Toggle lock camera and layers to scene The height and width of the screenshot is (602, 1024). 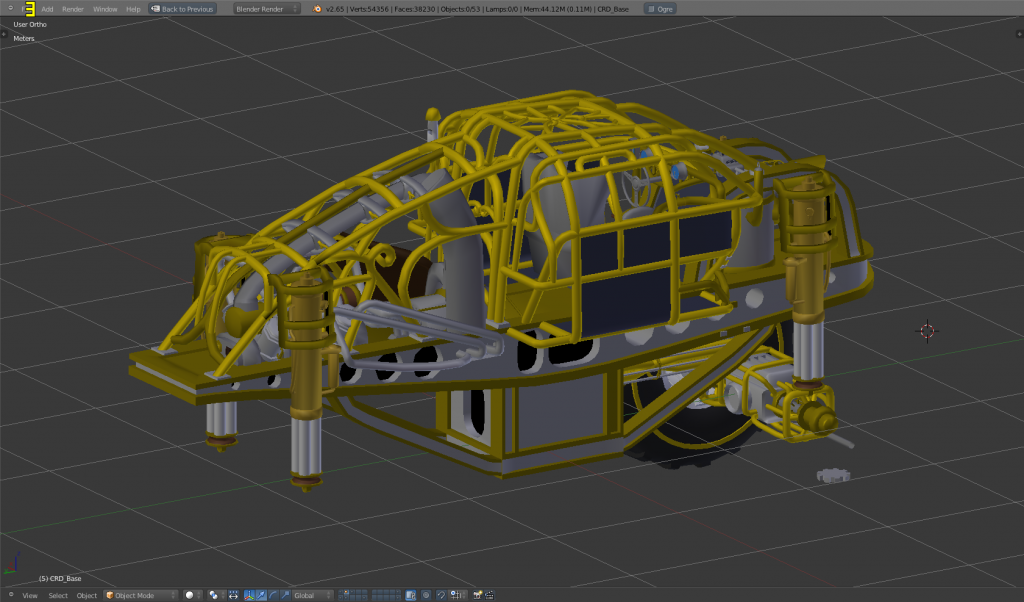tap(411, 595)
